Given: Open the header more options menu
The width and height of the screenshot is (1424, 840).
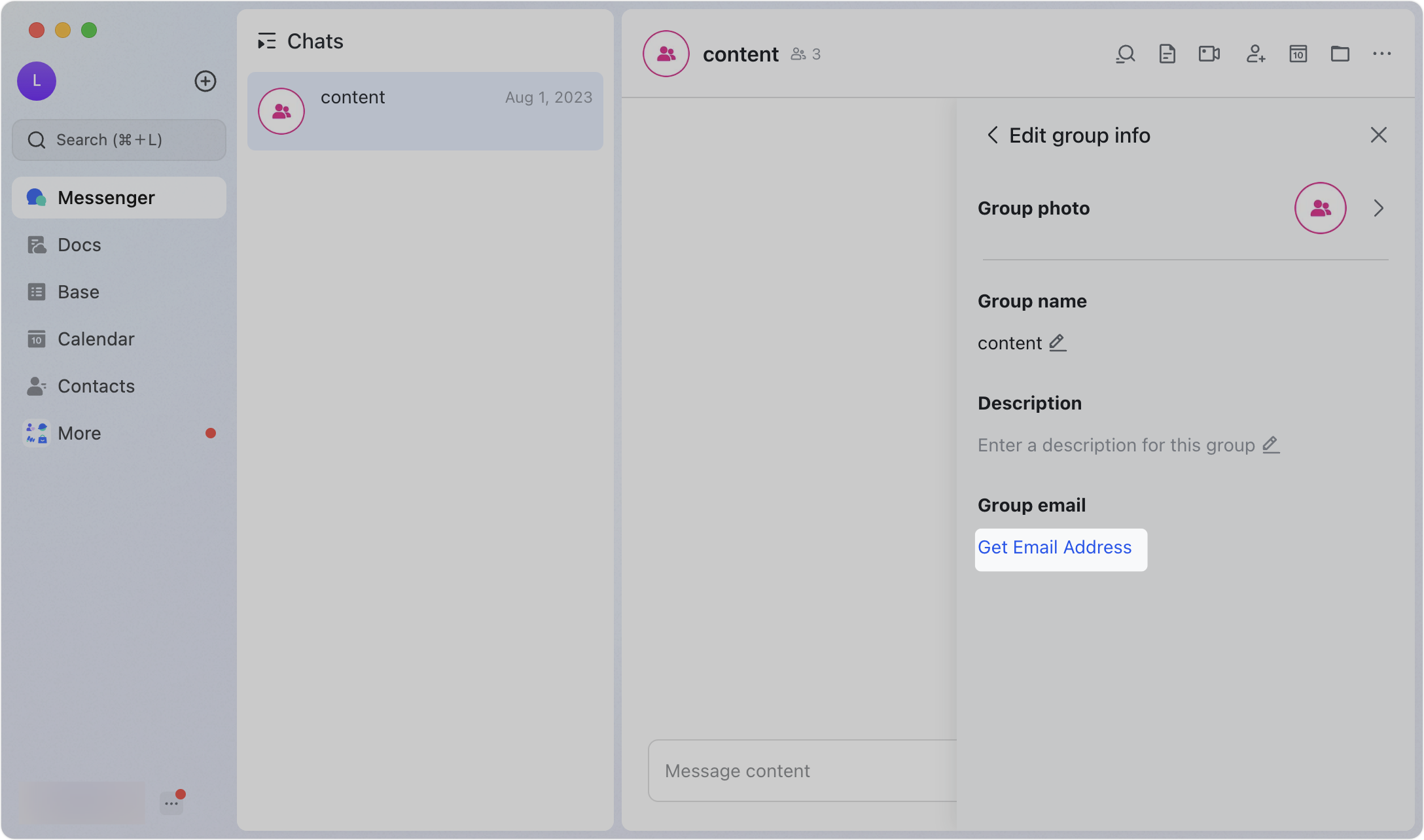Looking at the screenshot, I should click(1382, 54).
